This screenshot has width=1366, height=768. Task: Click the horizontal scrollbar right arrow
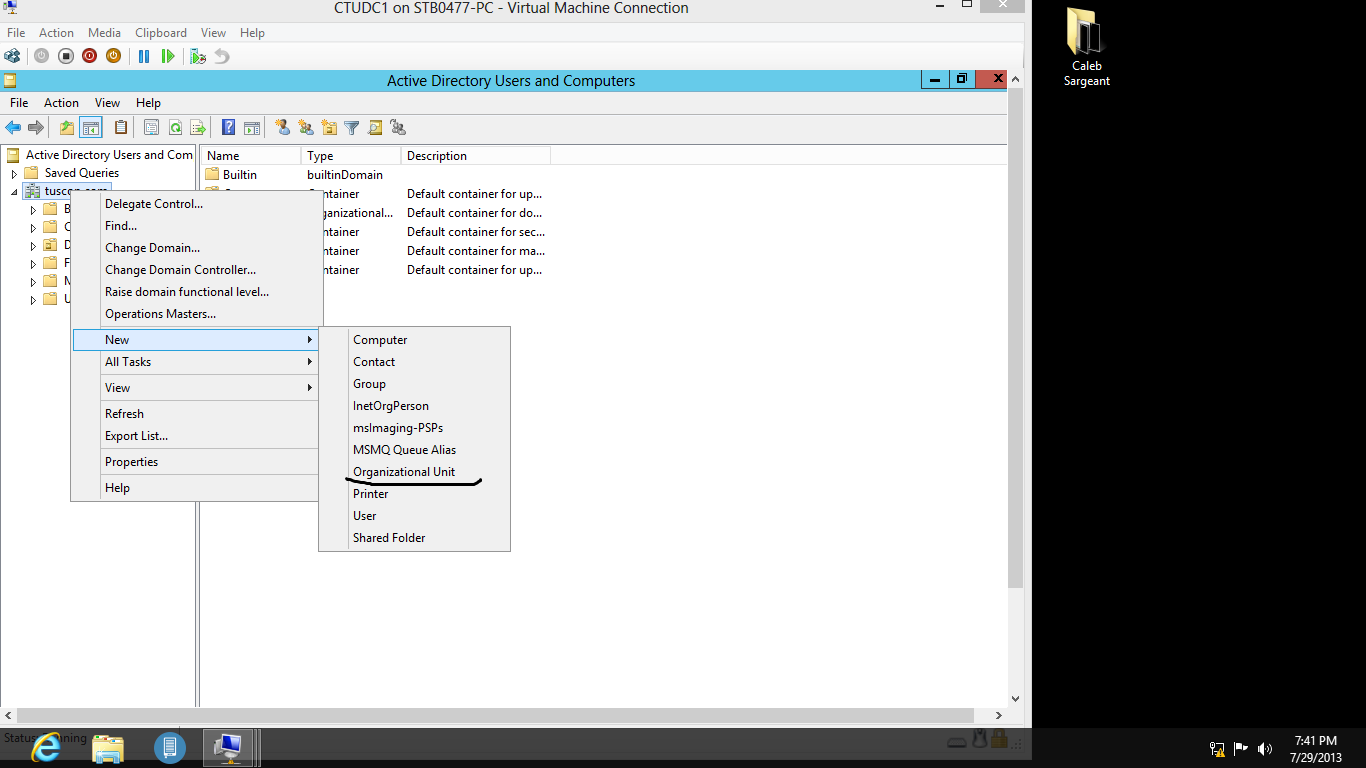[x=998, y=716]
